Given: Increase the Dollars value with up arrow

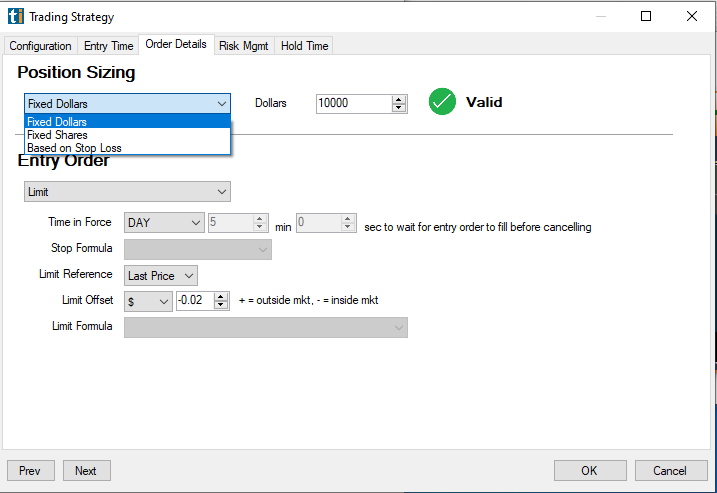Looking at the screenshot, I should [x=399, y=100].
